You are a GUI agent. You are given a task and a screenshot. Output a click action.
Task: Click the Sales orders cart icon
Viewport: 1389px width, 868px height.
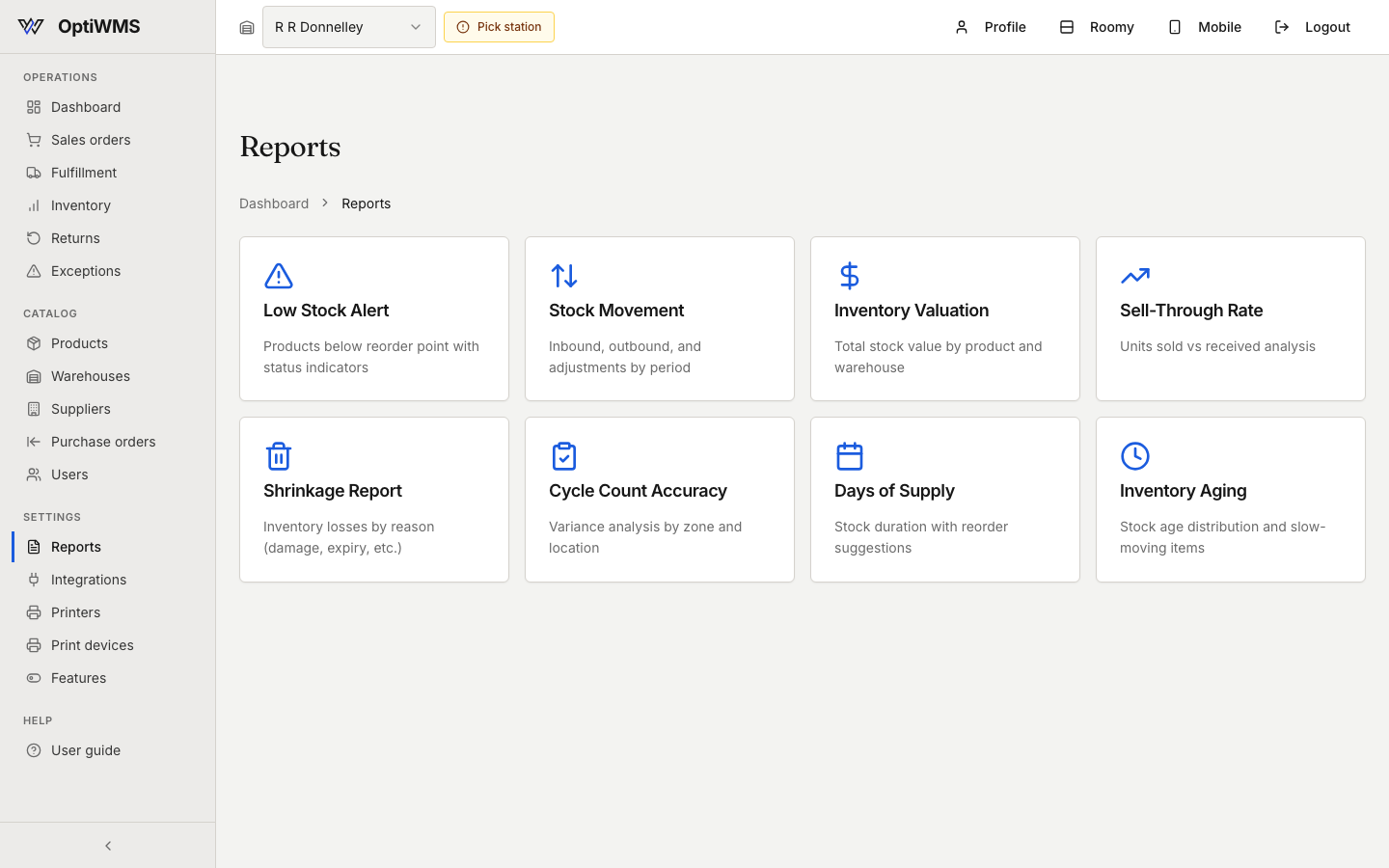34,140
